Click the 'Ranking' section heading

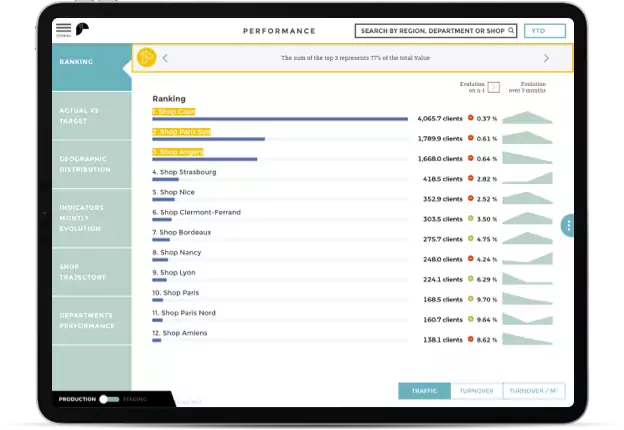[169, 99]
